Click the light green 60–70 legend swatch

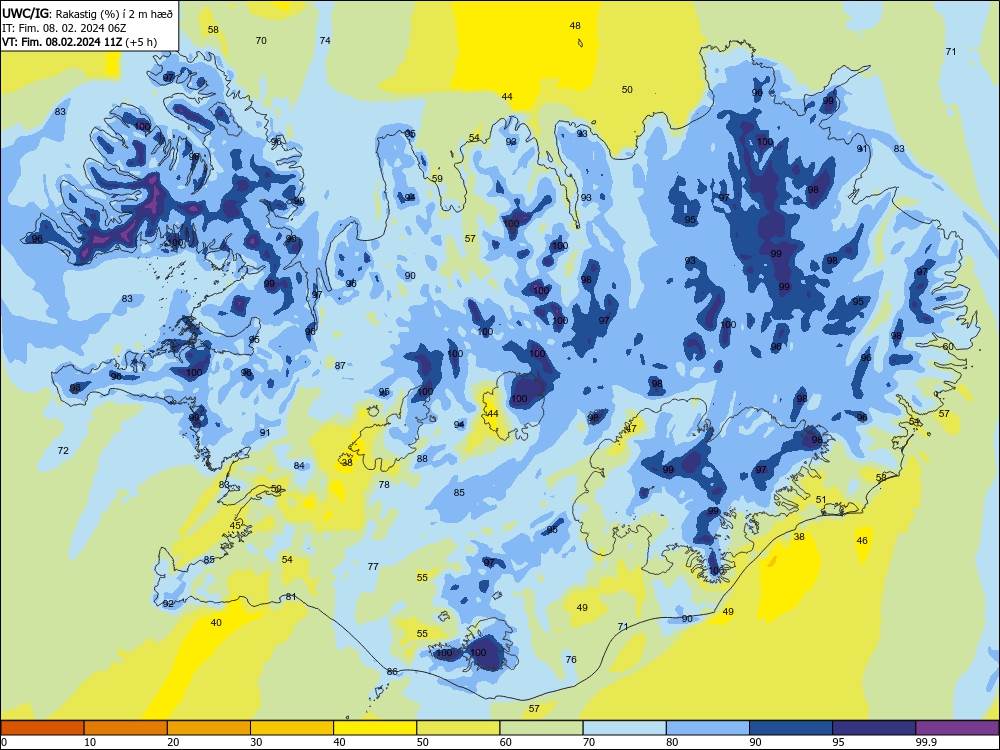click(541, 728)
